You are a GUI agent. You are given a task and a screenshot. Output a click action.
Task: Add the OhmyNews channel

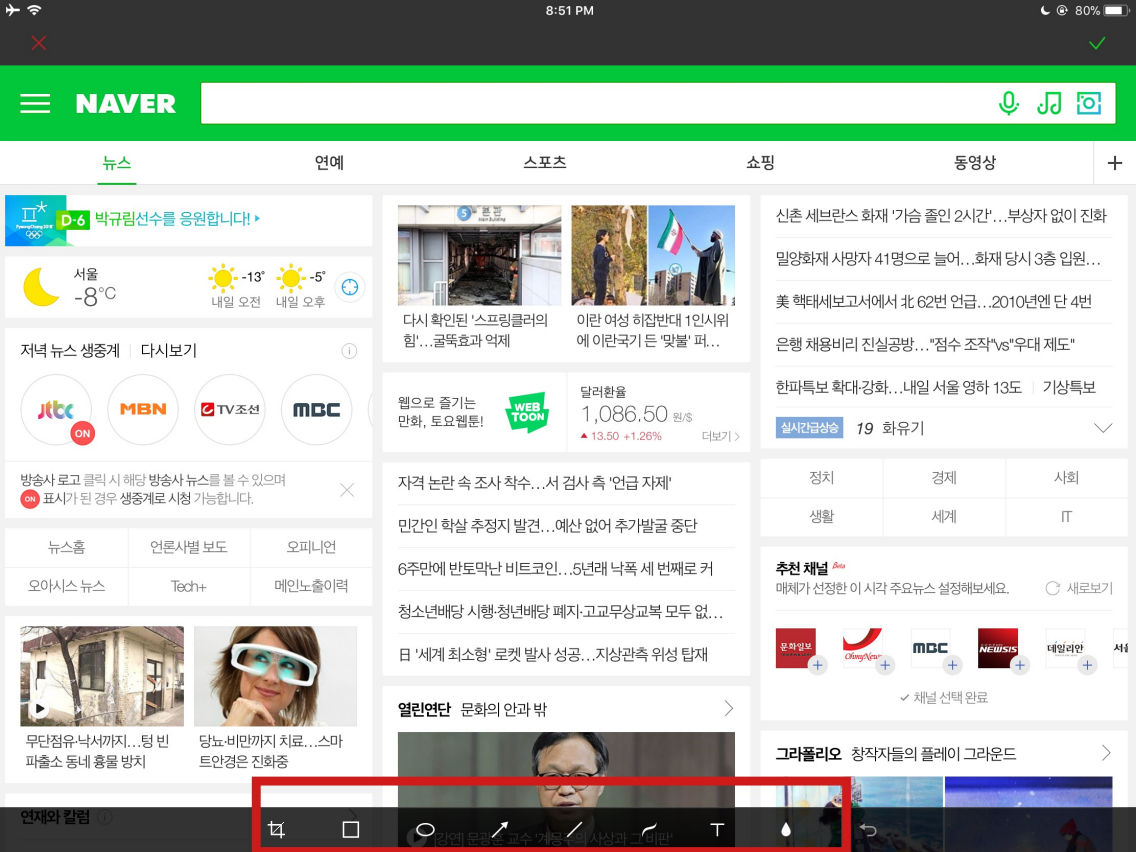click(x=885, y=665)
